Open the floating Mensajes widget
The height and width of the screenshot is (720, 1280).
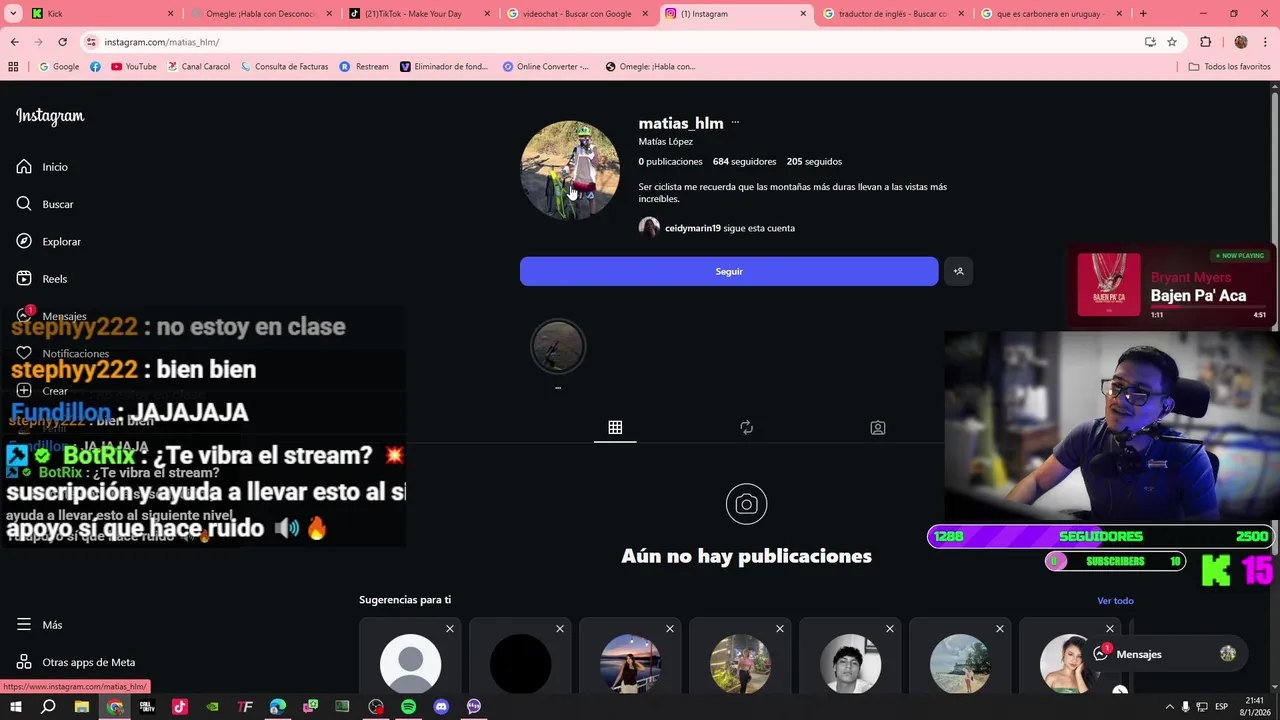point(1164,654)
